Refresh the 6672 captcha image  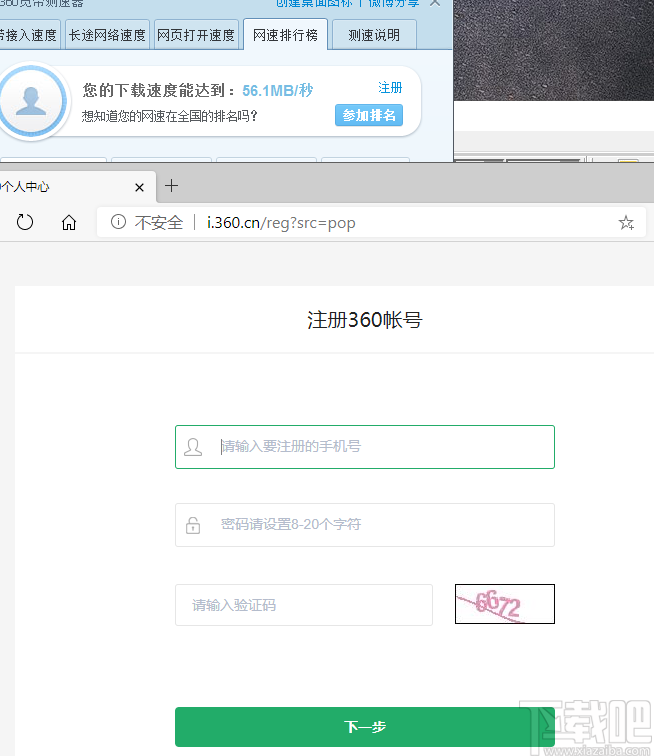[505, 604]
